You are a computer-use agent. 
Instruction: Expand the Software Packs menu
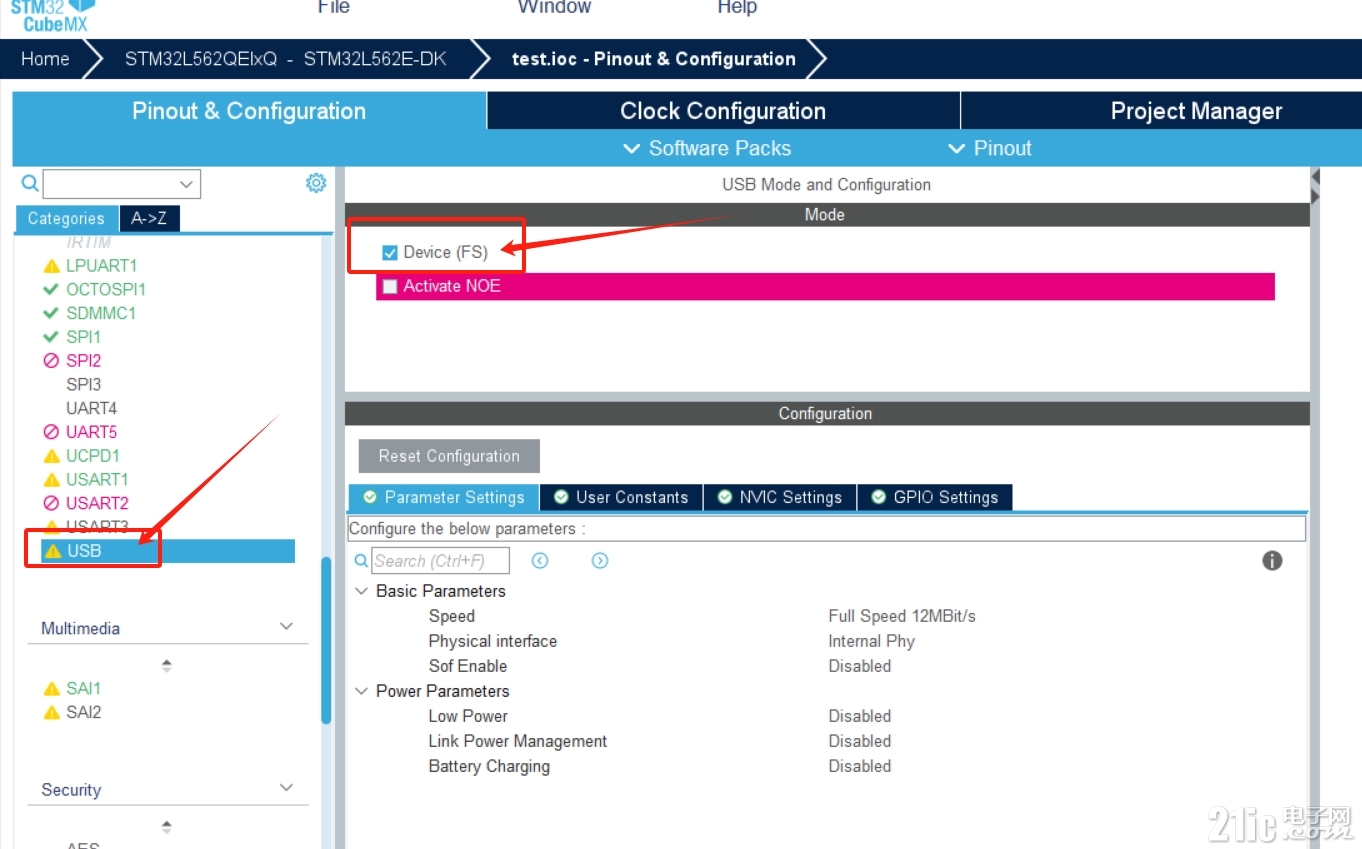(x=707, y=148)
